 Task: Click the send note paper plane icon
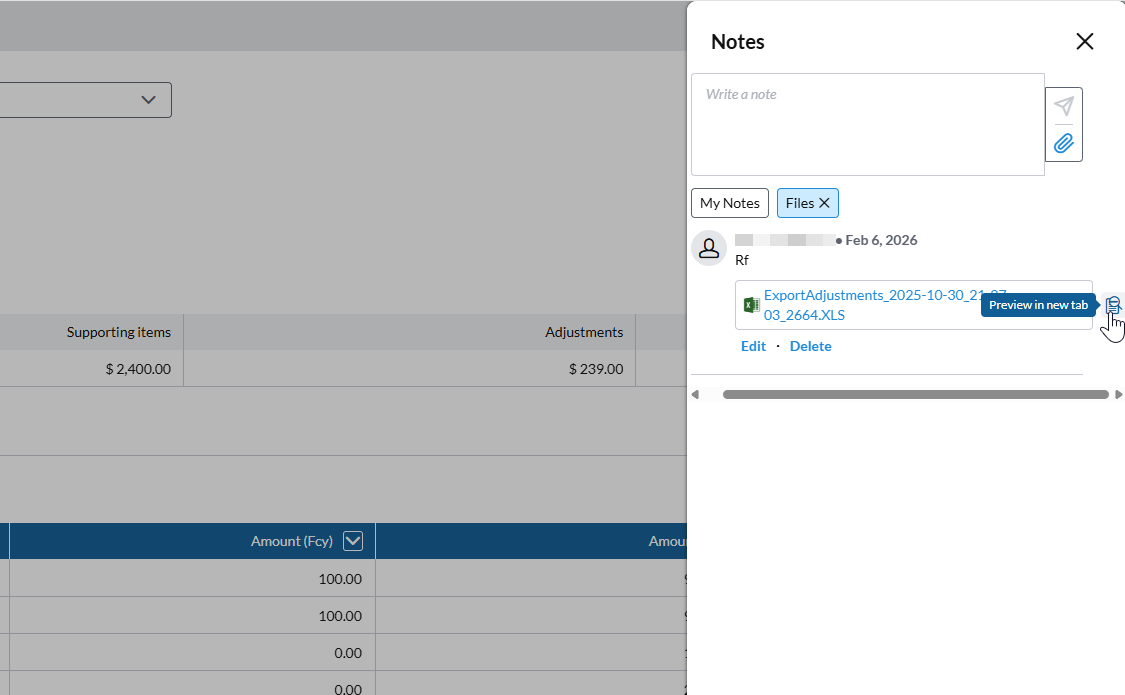(1064, 106)
